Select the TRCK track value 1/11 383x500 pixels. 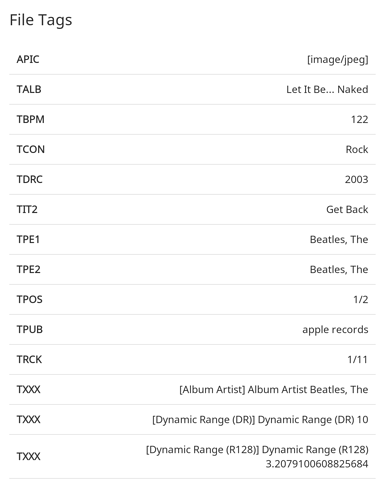click(x=357, y=359)
